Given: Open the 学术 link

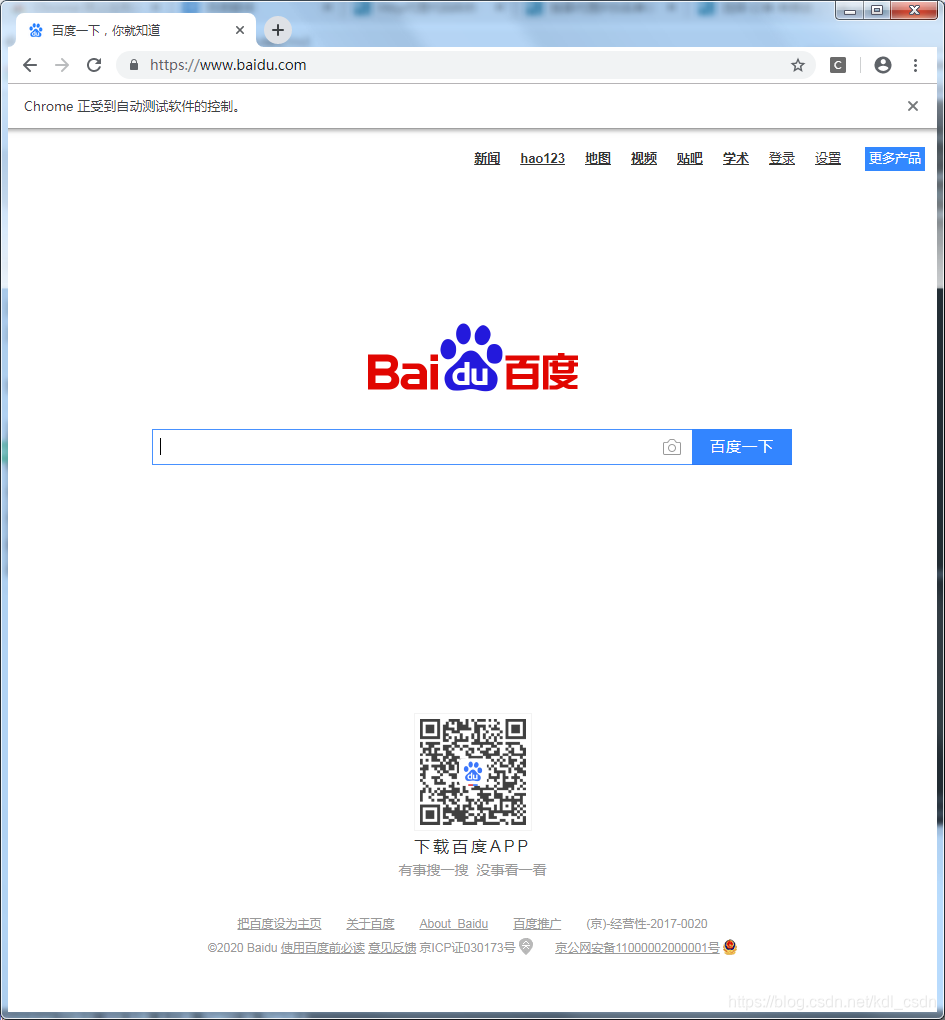Looking at the screenshot, I should (x=736, y=159).
